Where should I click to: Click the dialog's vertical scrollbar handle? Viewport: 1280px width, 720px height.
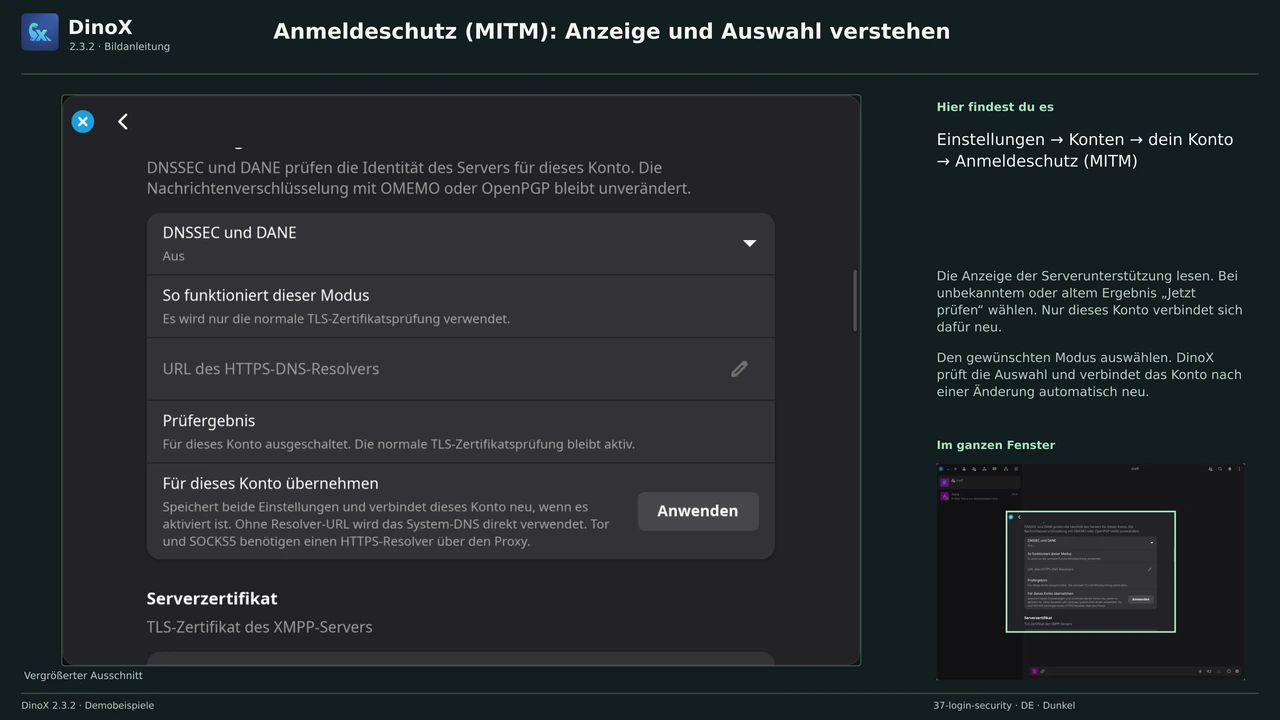(x=854, y=301)
